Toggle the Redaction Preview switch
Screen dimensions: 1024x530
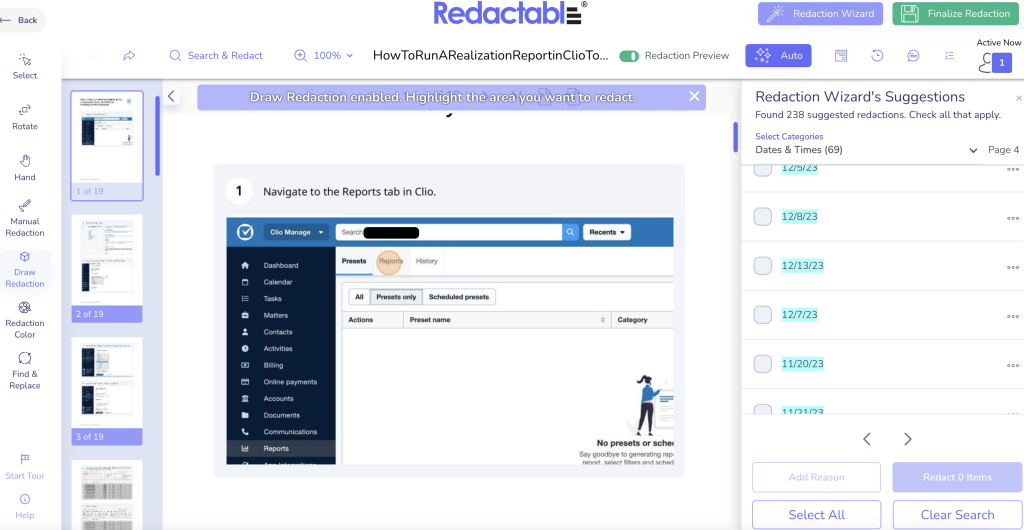click(629, 56)
